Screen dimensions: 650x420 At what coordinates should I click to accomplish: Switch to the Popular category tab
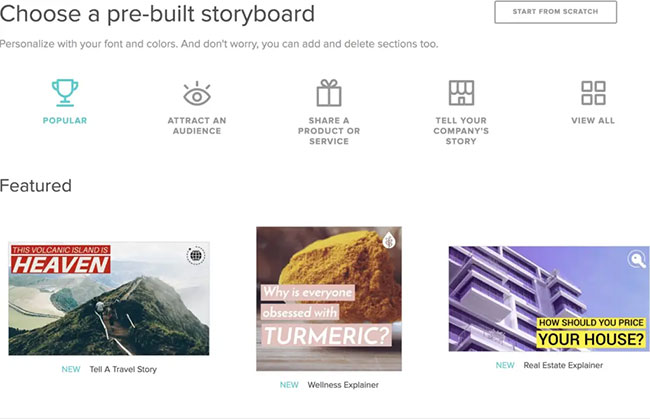click(x=65, y=121)
